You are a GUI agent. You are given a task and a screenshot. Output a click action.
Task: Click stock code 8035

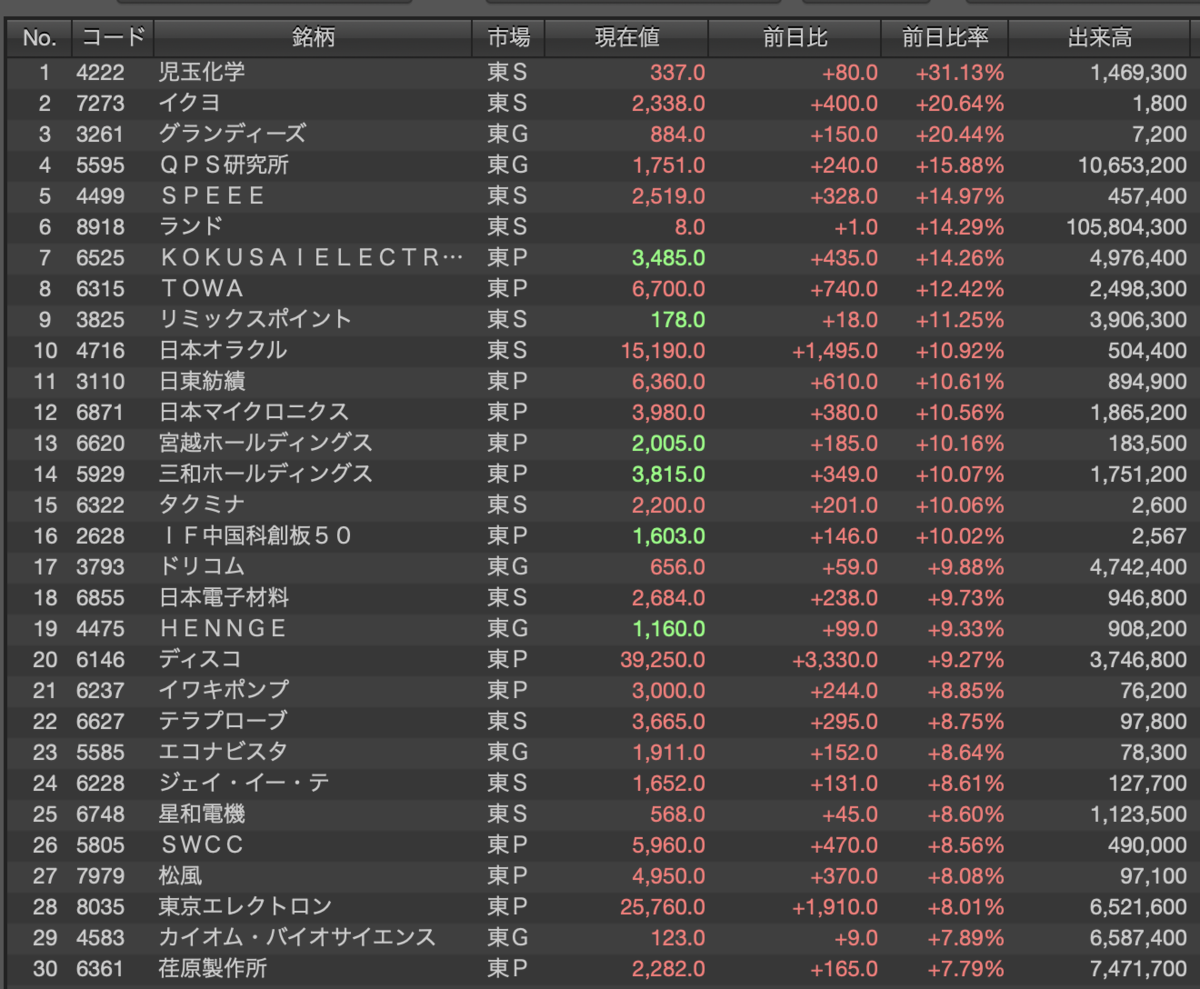(100, 908)
